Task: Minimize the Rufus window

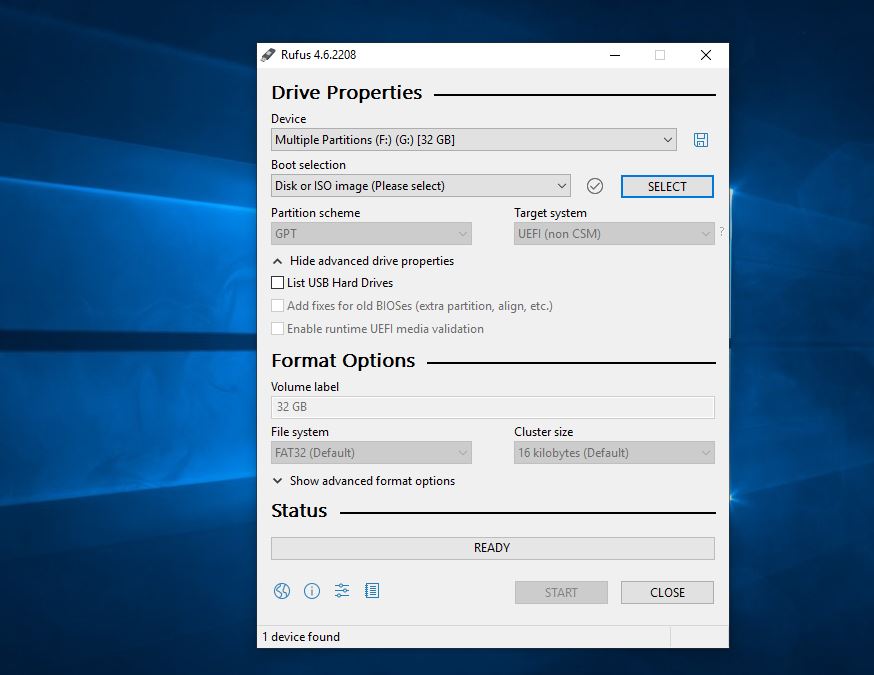Action: click(615, 55)
